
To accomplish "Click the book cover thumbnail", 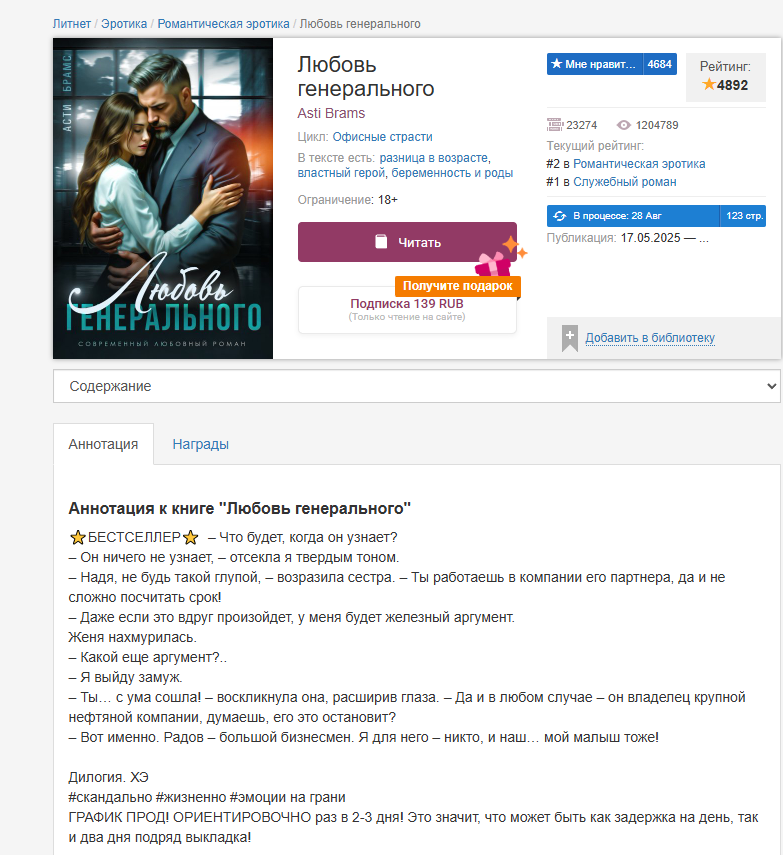I will 163,198.
